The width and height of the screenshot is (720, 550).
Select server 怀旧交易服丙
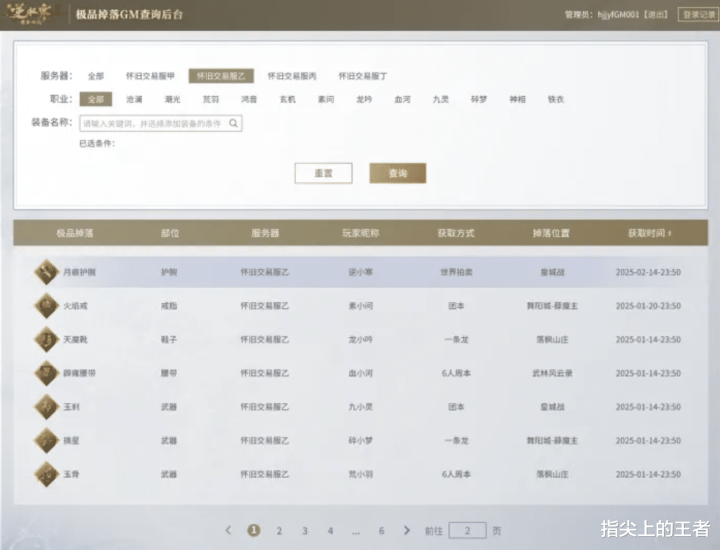(x=292, y=76)
